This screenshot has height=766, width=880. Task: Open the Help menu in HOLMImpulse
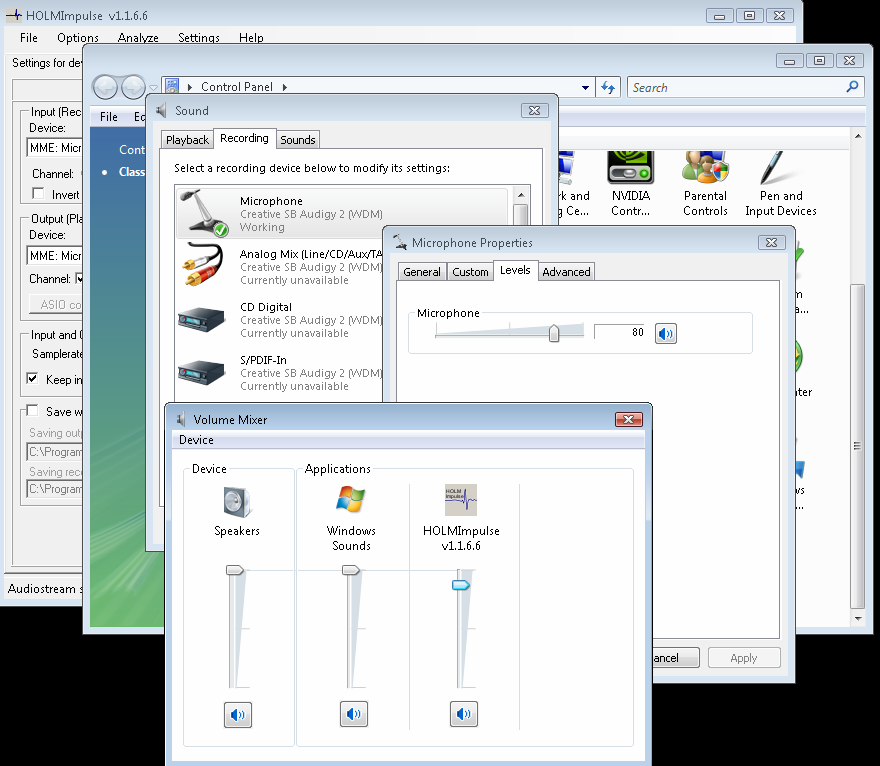(251, 38)
